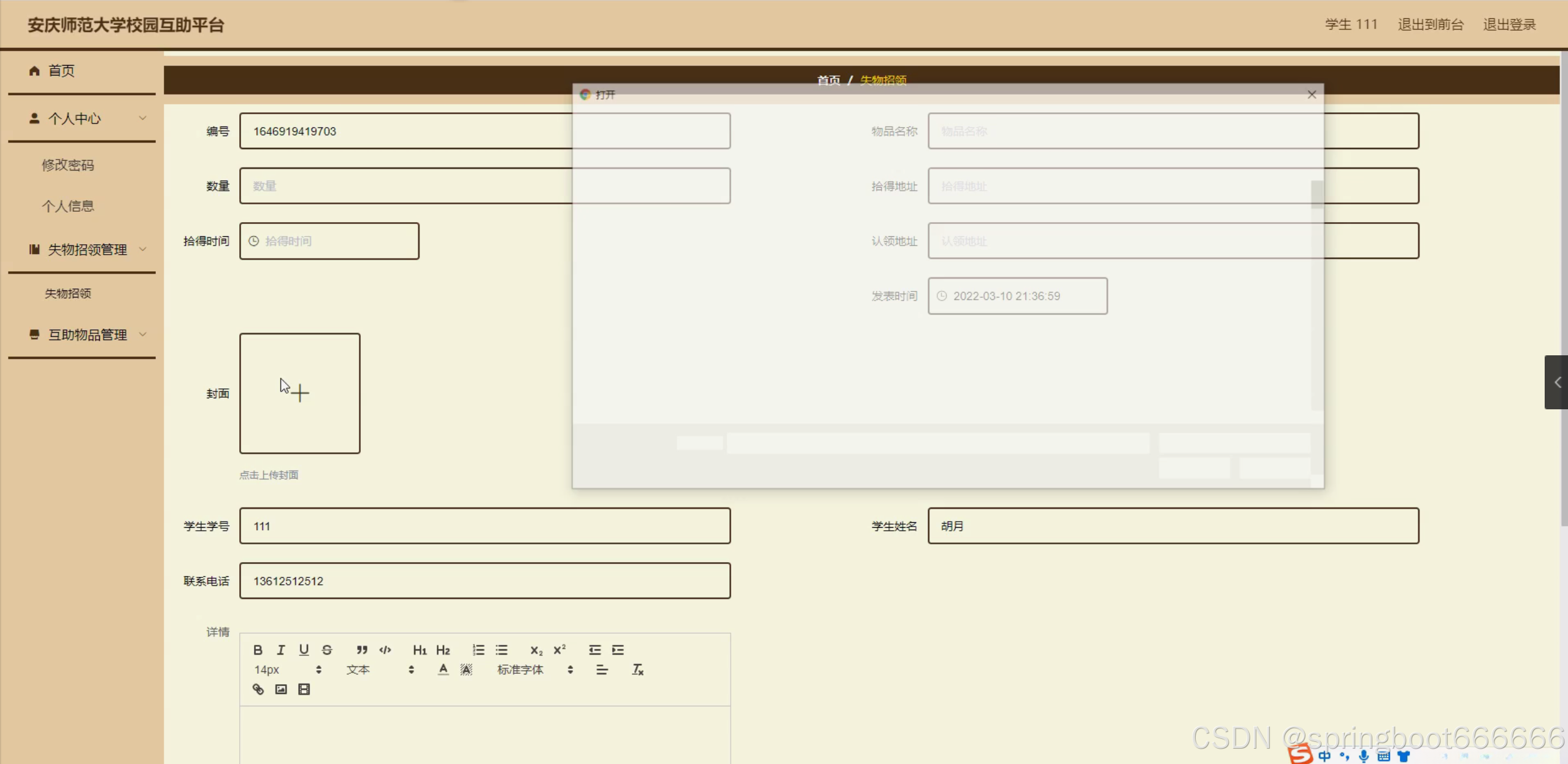1568x764 pixels.
Task: Insert a hyperlink with the link icon
Action: (258, 689)
